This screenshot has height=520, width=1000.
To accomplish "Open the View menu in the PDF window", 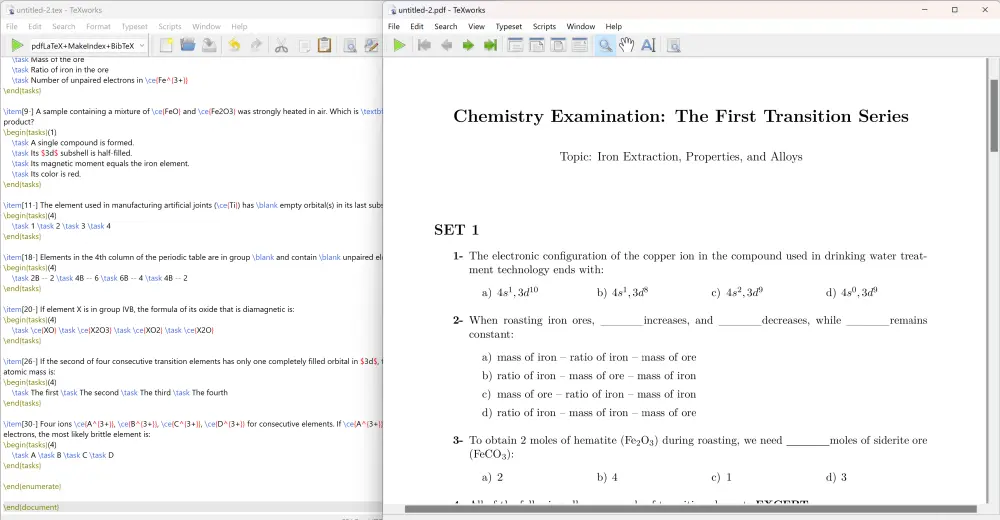I will [476, 26].
